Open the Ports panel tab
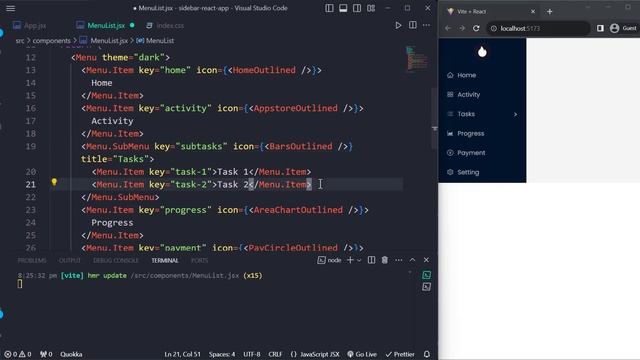This screenshot has height=360, width=640. pos(200,260)
